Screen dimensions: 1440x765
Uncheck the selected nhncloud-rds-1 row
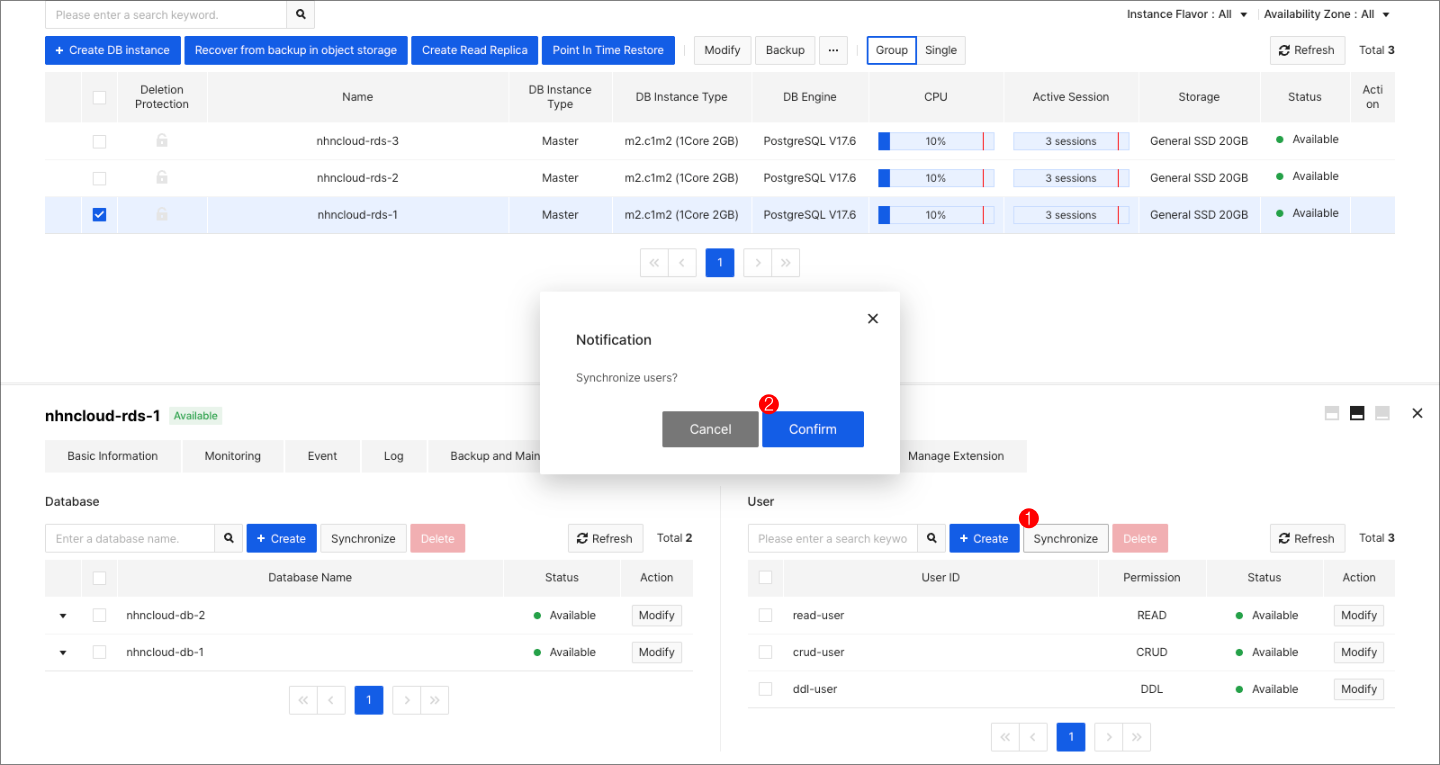[99, 214]
